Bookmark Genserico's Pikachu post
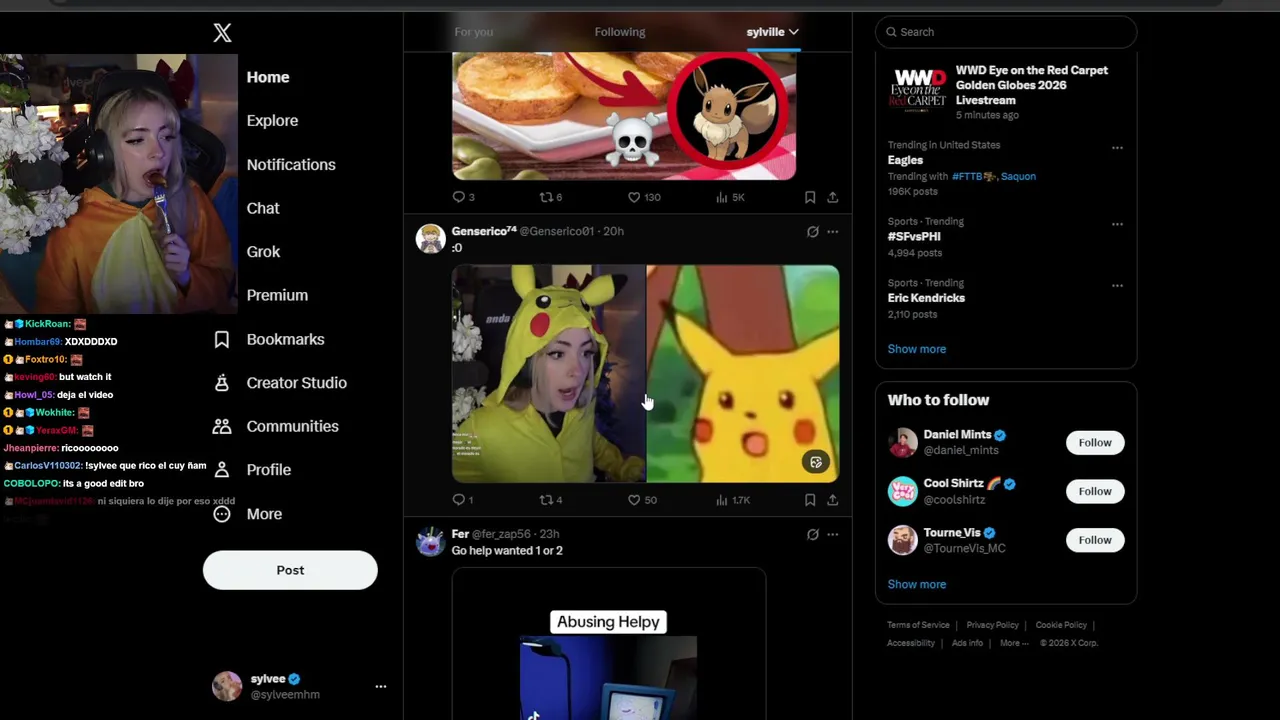 [810, 500]
